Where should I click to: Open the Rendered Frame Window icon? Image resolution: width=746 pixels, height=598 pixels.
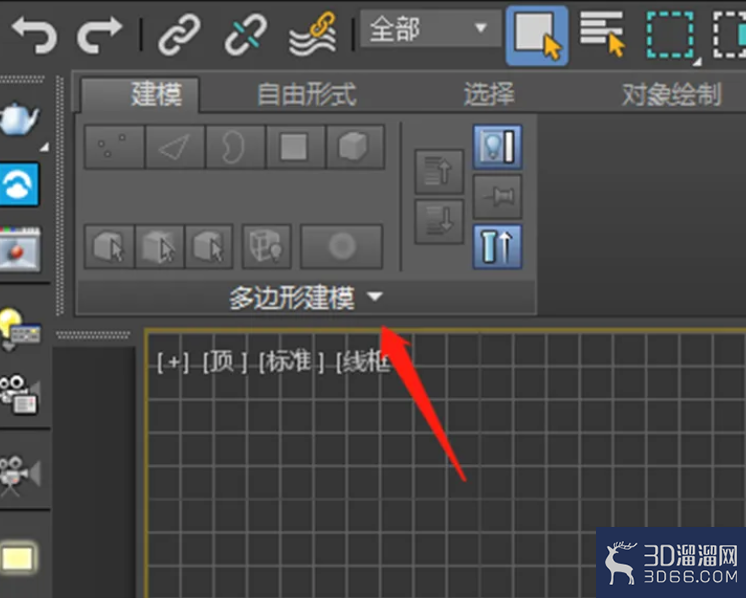(20, 249)
